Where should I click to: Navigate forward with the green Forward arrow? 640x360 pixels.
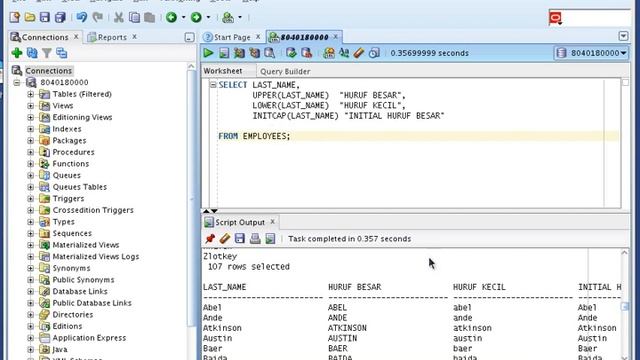[196, 17]
